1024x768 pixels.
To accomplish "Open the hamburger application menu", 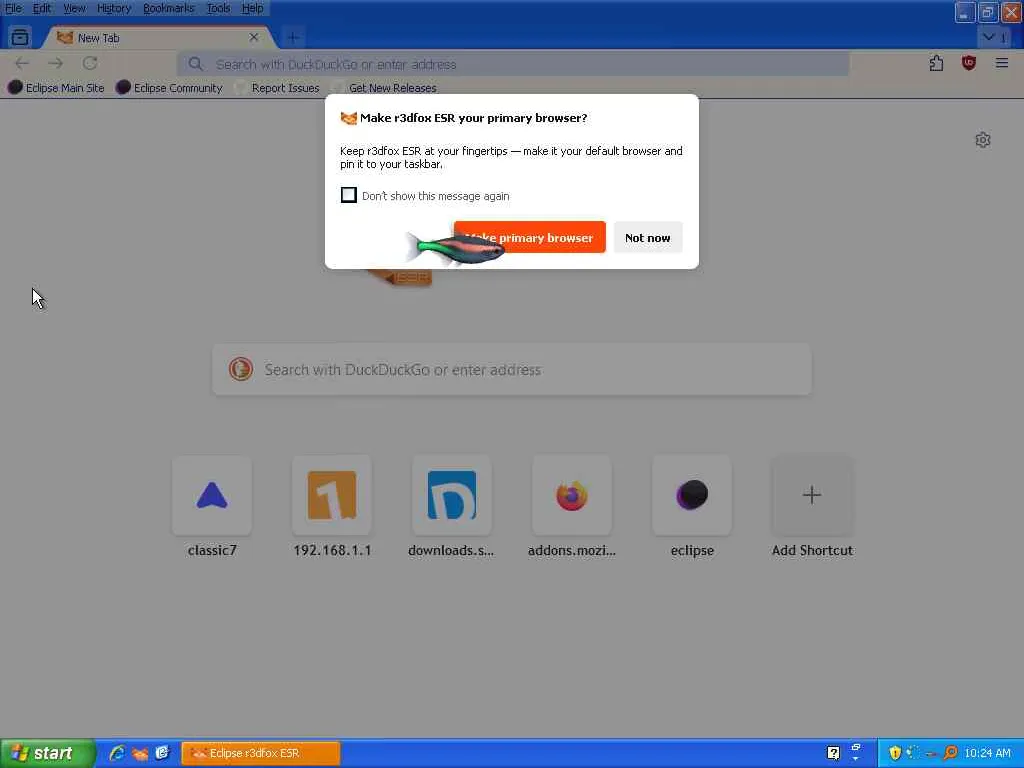I will coord(1002,63).
